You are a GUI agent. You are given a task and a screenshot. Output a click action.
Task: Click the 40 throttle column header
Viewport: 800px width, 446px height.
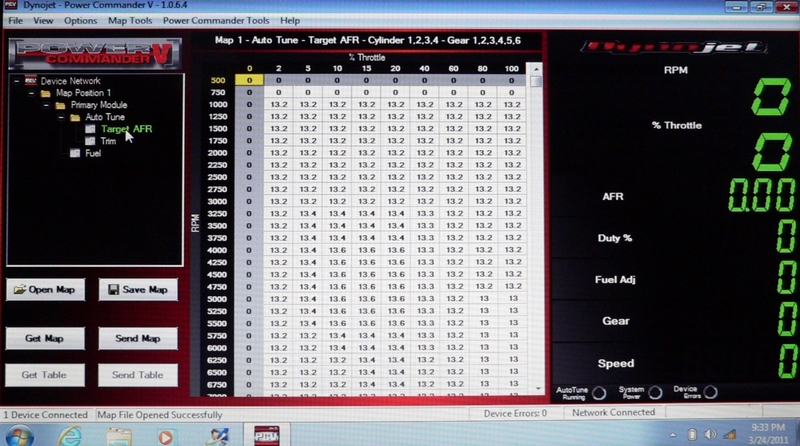(424, 68)
